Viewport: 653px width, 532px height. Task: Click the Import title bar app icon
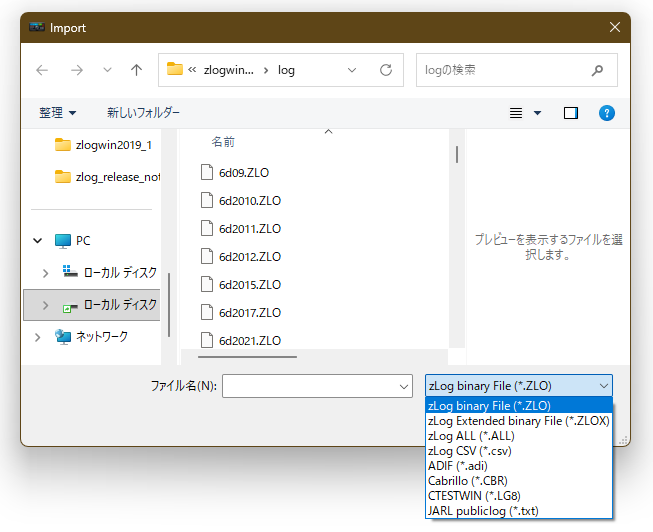click(37, 27)
